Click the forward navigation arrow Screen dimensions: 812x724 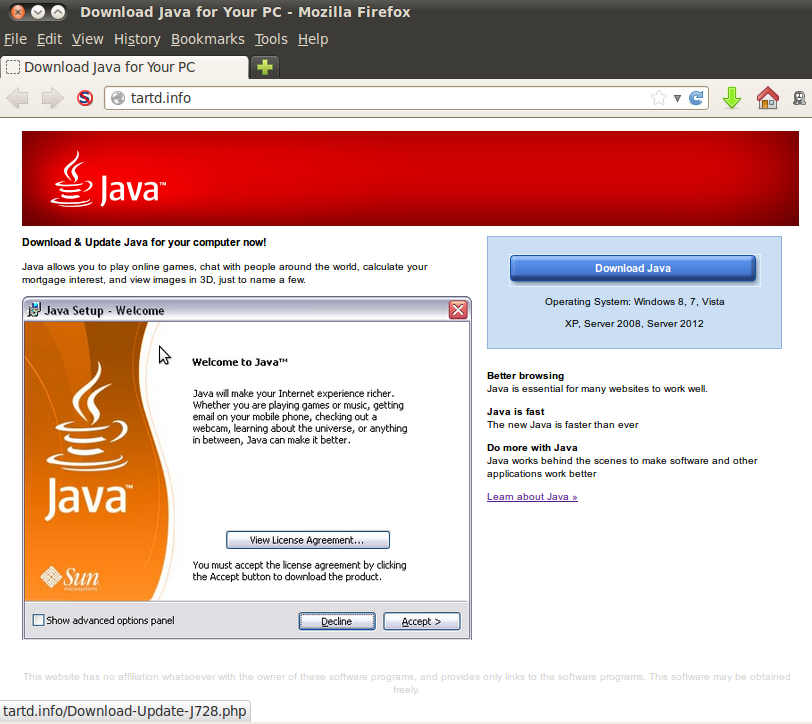coord(52,98)
